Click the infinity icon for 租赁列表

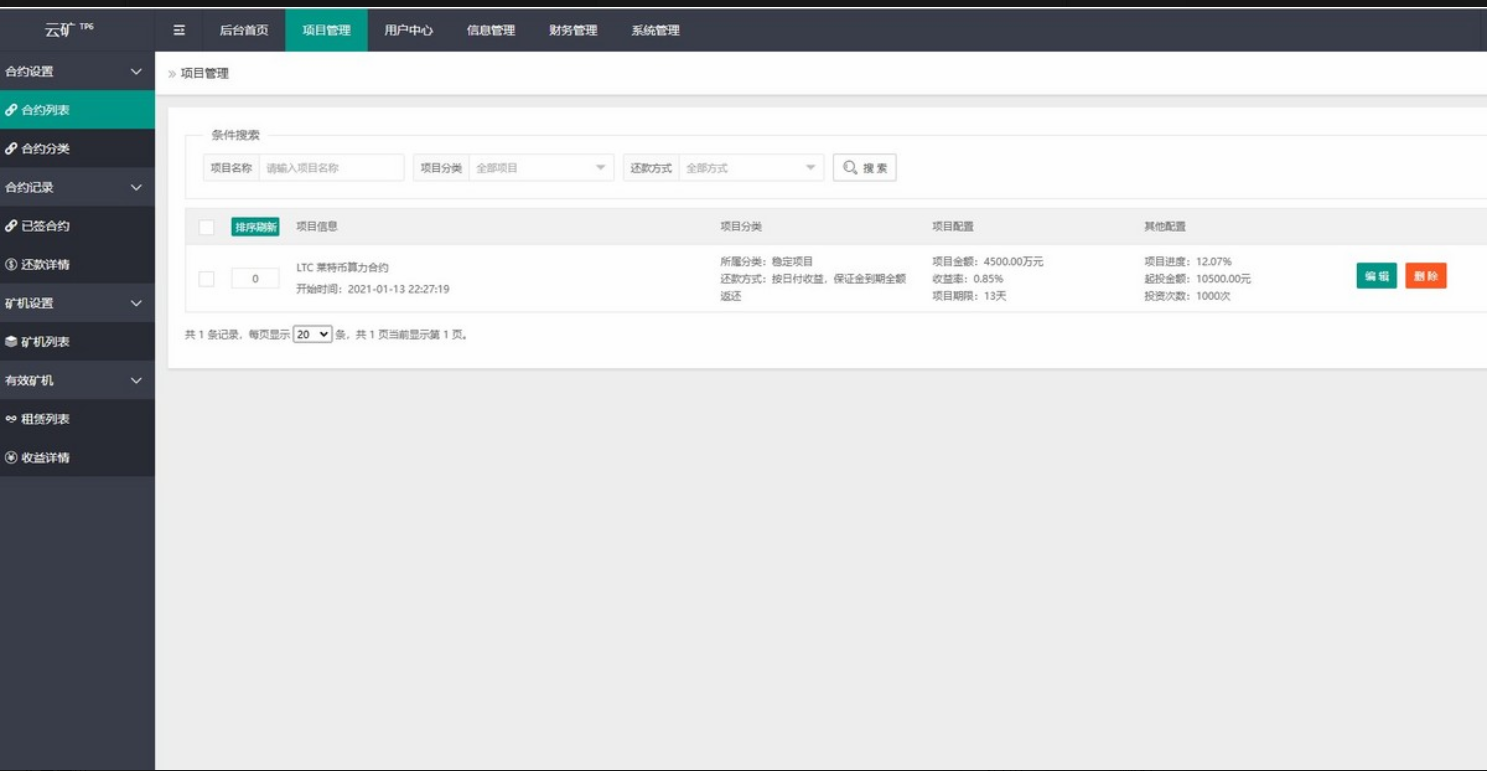(12, 419)
